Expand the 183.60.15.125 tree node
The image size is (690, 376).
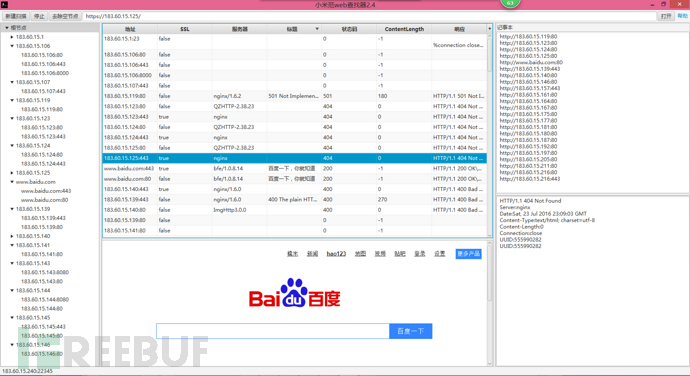pyautogui.click(x=12, y=173)
